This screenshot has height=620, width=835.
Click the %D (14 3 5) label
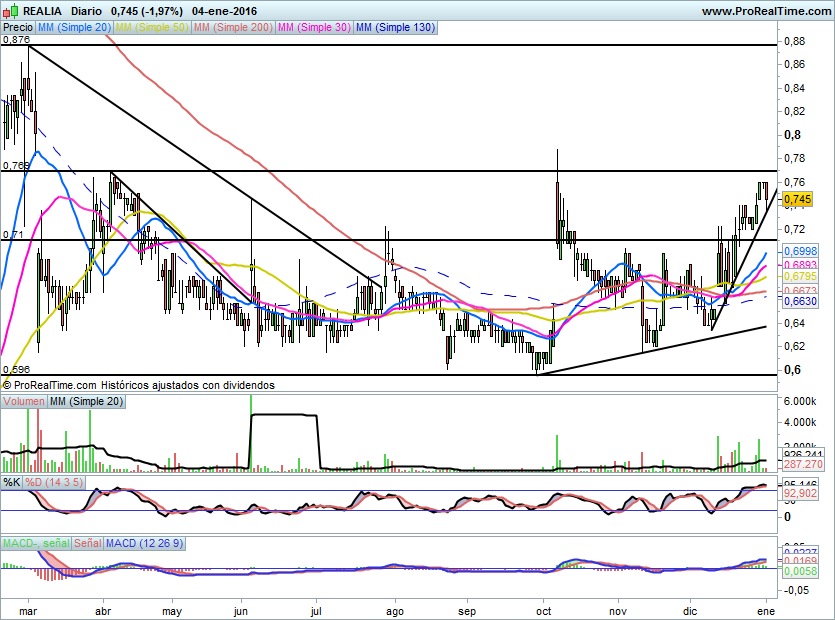(x=55, y=482)
